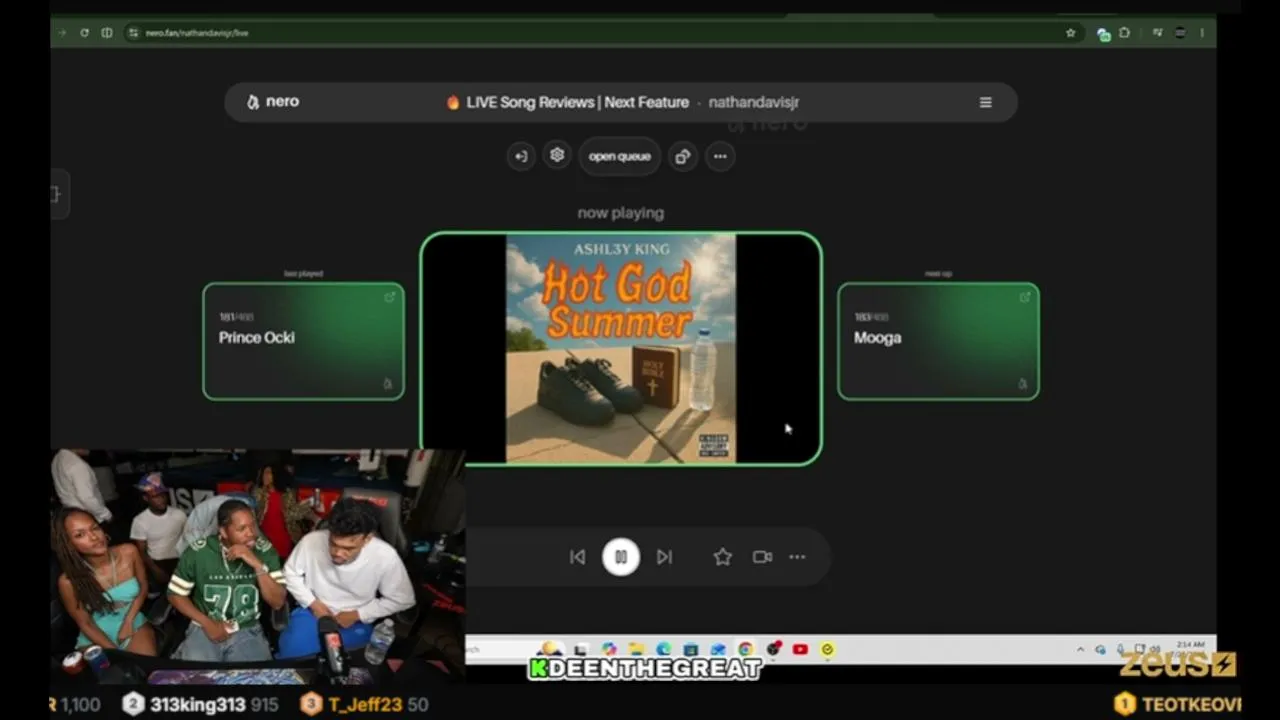This screenshot has height=720, width=1280.
Task: Show hidden system tray icons
Action: click(x=1080, y=650)
